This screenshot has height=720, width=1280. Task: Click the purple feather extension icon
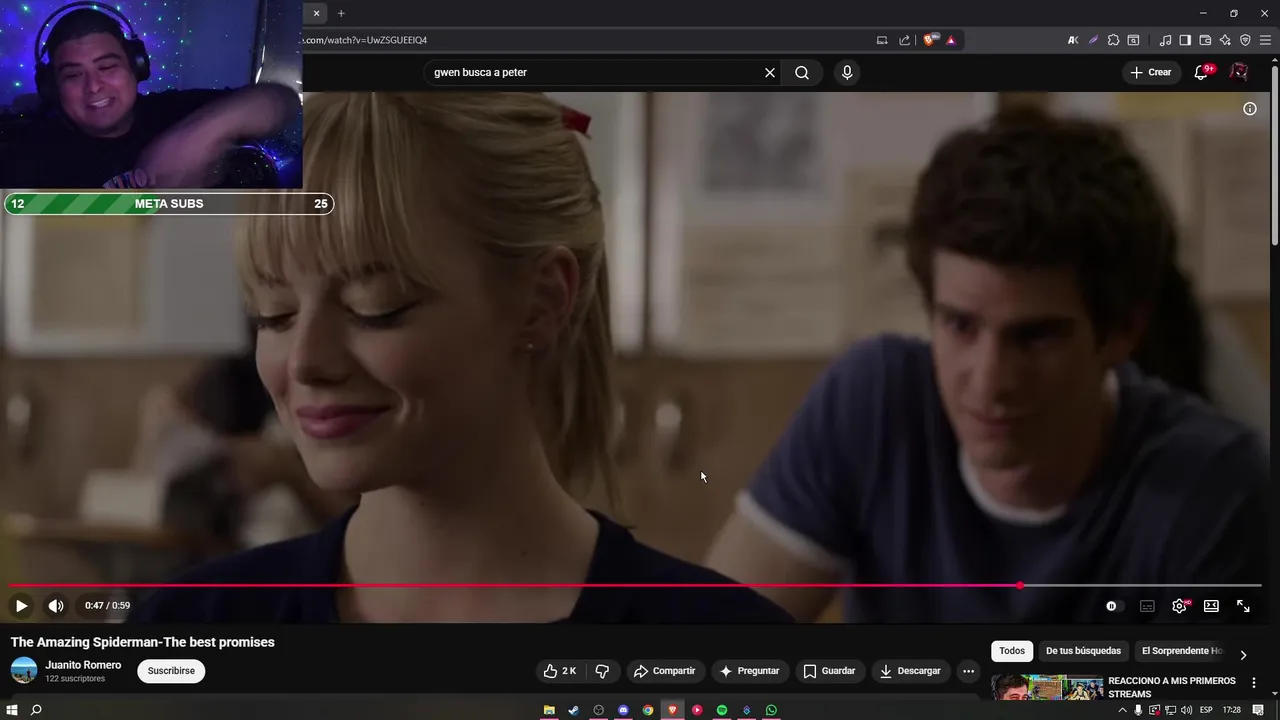1093,40
